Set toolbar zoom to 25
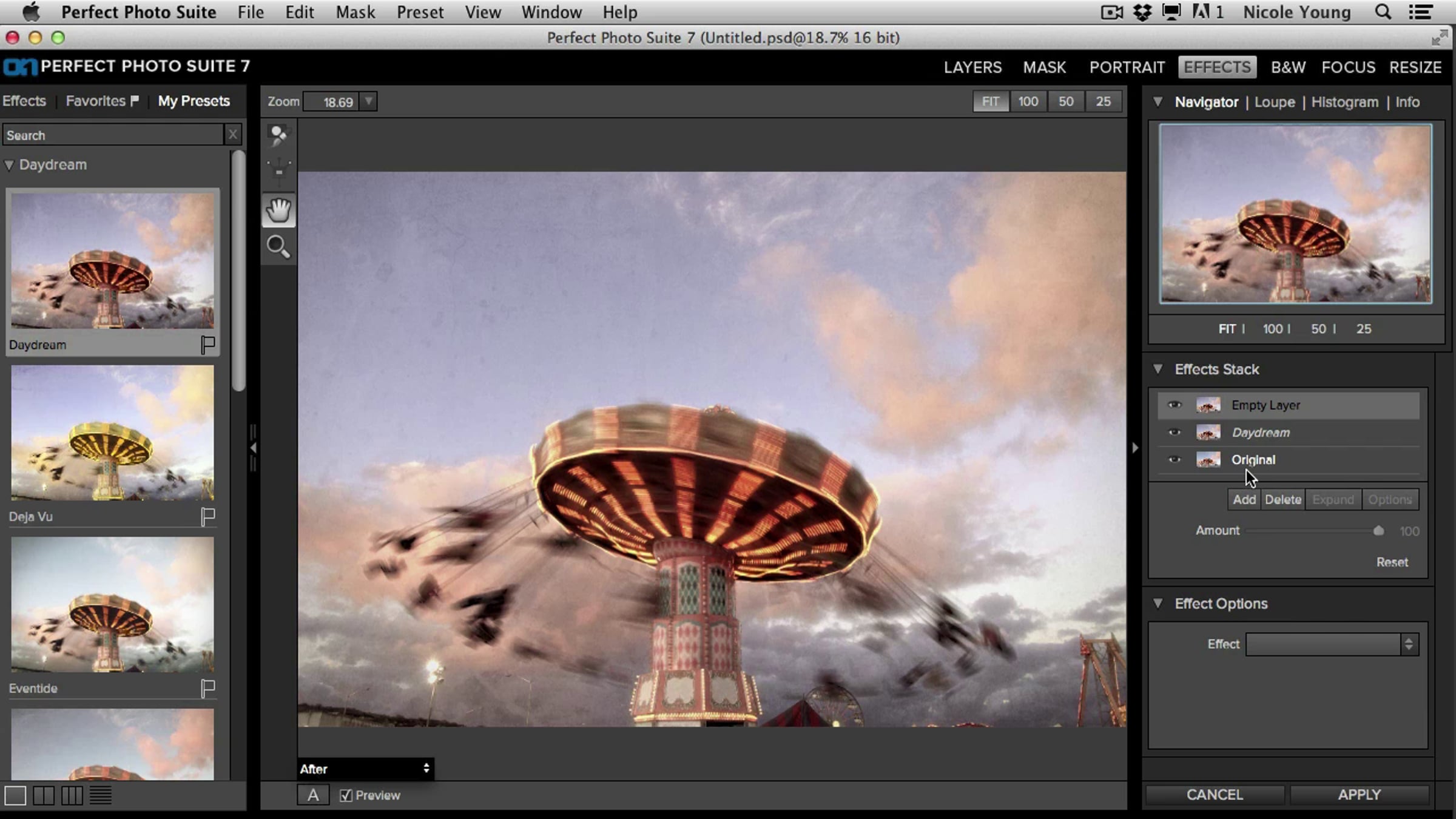The height and width of the screenshot is (819, 1456). click(x=1104, y=101)
